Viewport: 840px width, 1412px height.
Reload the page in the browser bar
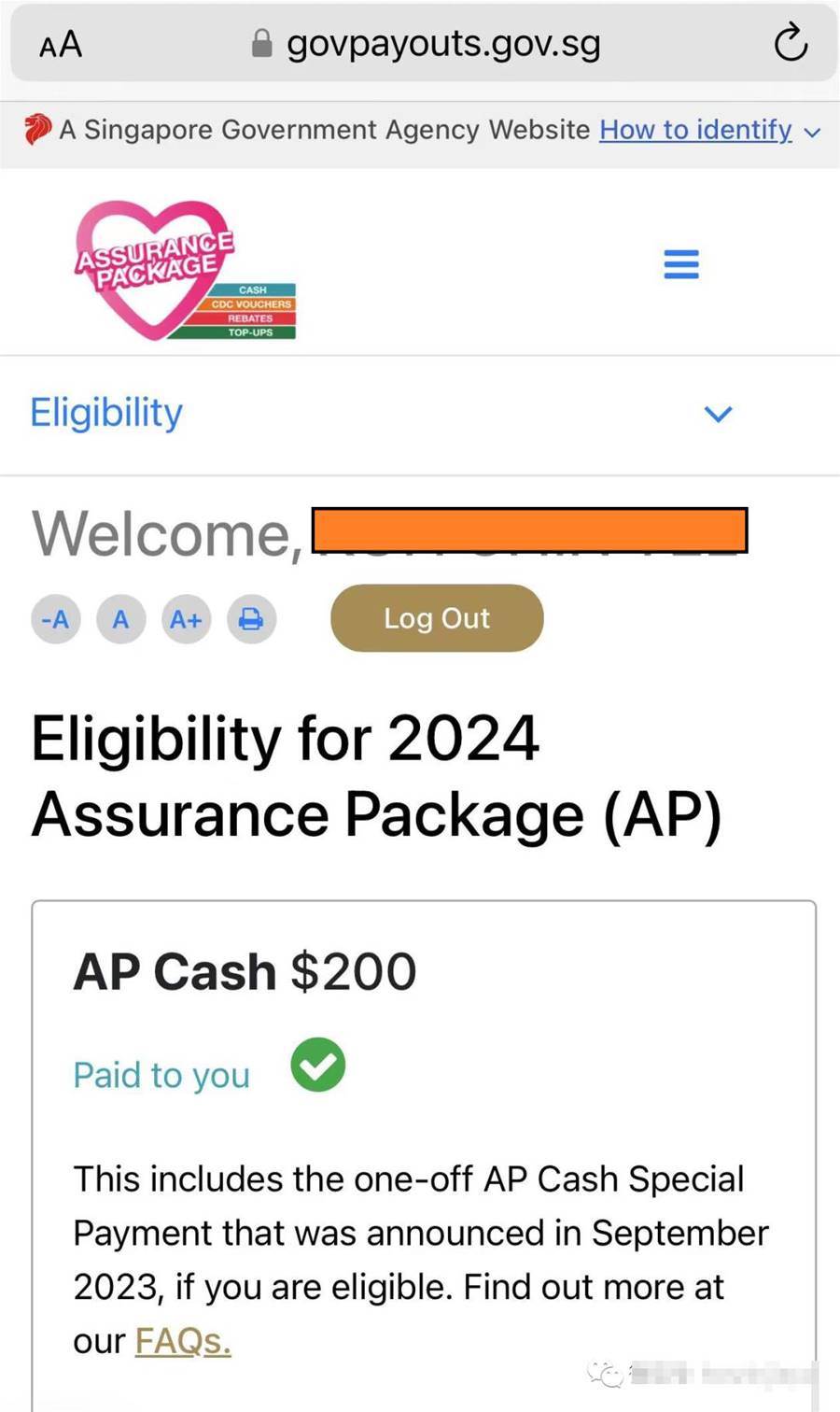[x=791, y=43]
